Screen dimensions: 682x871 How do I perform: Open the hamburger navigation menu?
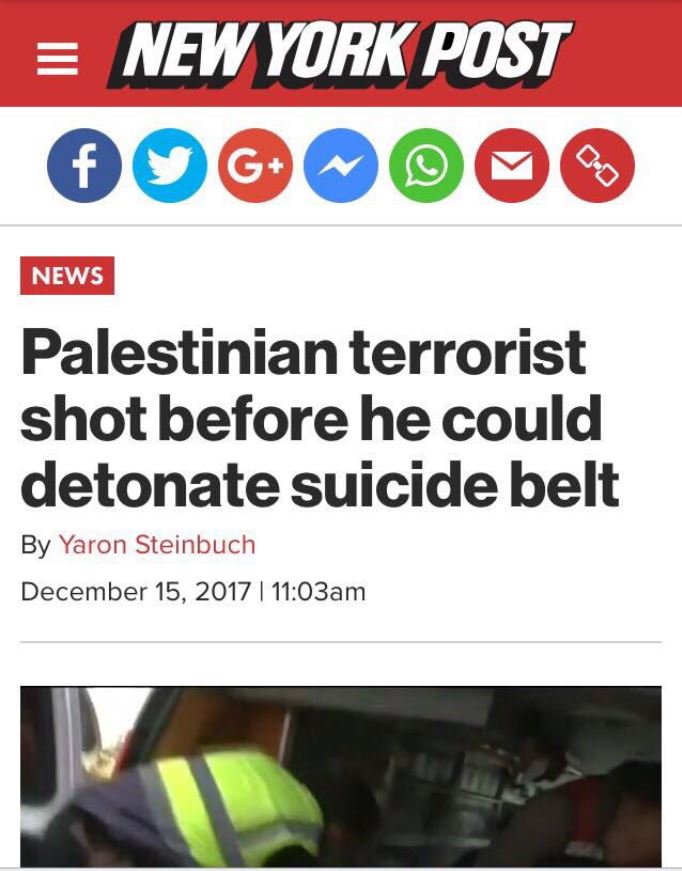(x=57, y=59)
